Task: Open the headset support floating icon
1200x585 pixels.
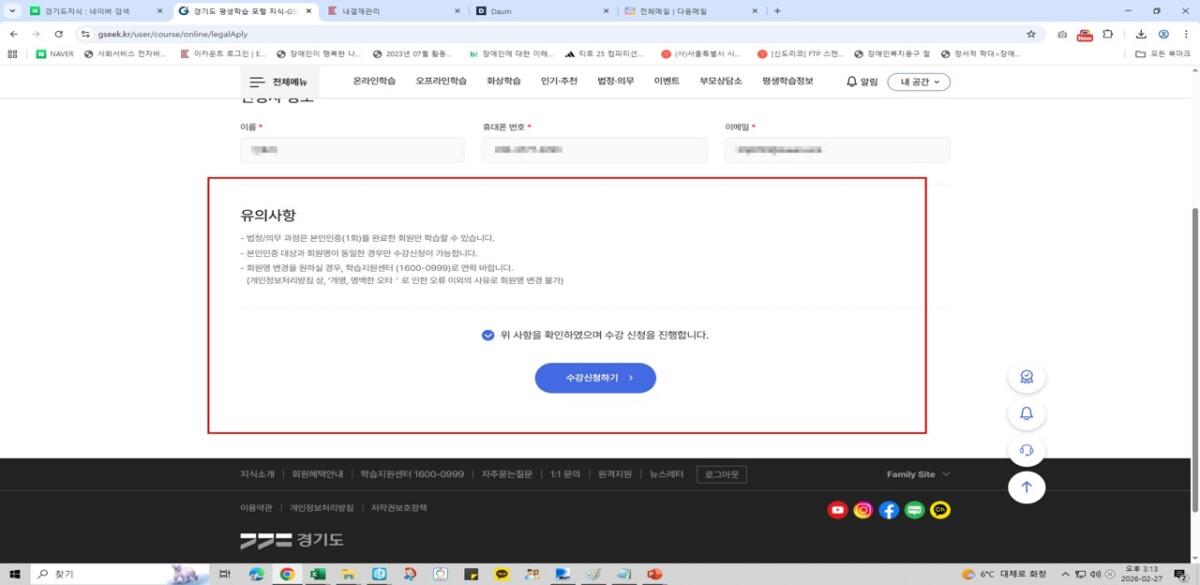Action: pos(1026,450)
